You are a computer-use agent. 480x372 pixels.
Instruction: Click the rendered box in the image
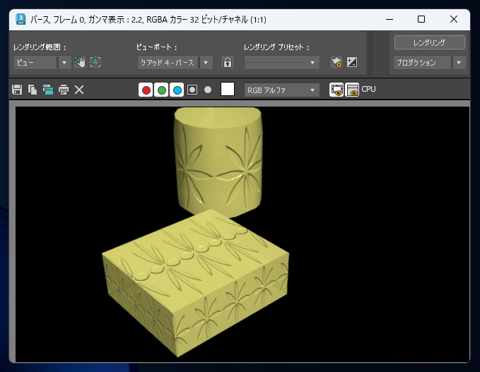click(x=195, y=283)
